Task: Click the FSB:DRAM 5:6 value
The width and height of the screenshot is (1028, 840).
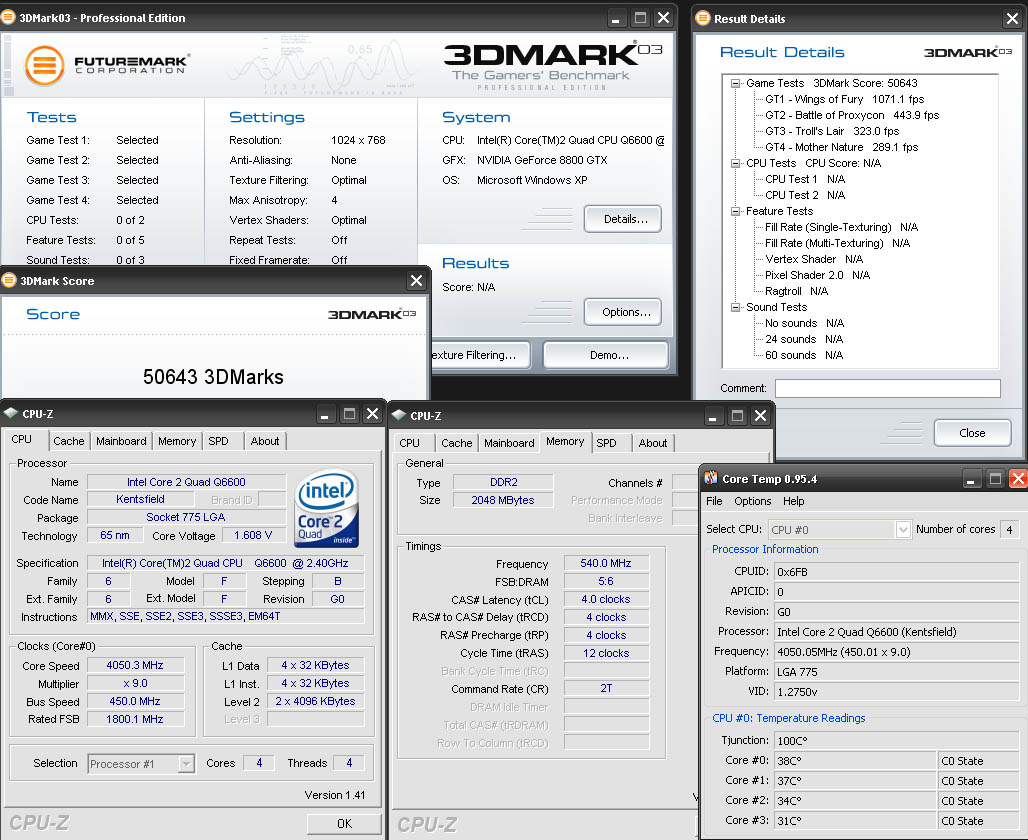Action: pos(606,581)
